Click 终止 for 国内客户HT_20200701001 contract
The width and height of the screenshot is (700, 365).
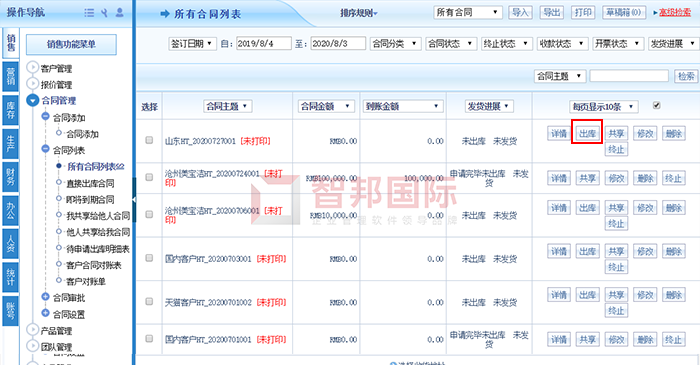pyautogui.click(x=673, y=339)
